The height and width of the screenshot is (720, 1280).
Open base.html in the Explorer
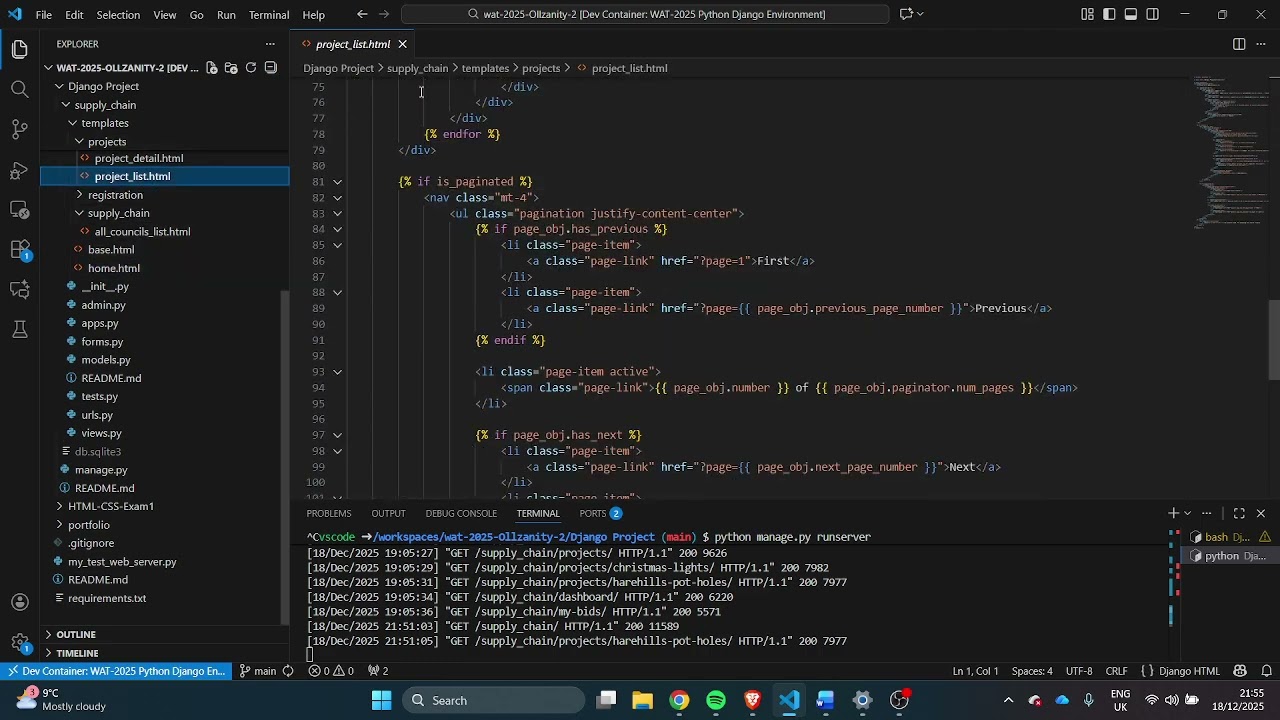click(110, 250)
